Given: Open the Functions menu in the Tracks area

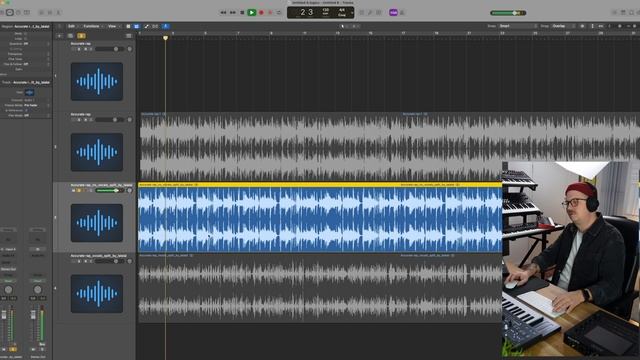Looking at the screenshot, I should point(92,26).
